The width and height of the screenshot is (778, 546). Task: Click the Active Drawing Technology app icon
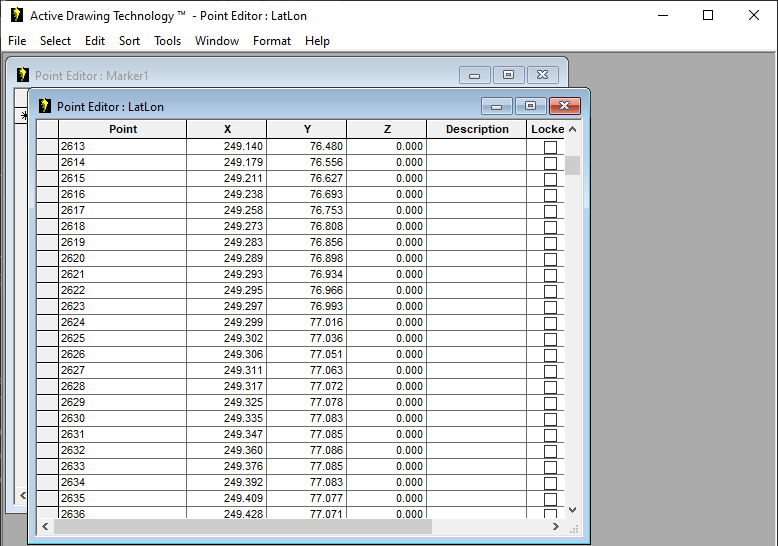pos(16,15)
